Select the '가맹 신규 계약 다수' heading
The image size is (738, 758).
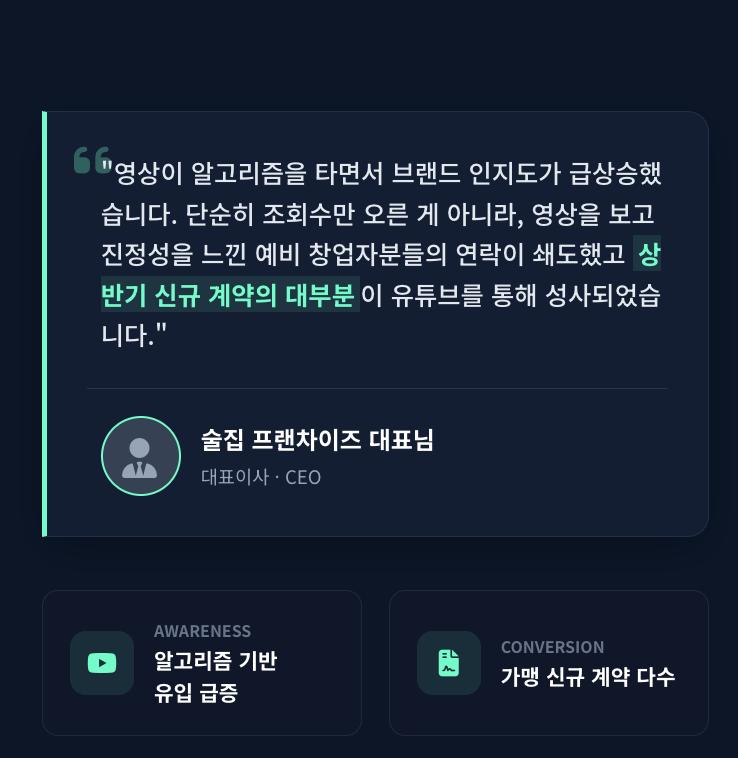pos(587,677)
